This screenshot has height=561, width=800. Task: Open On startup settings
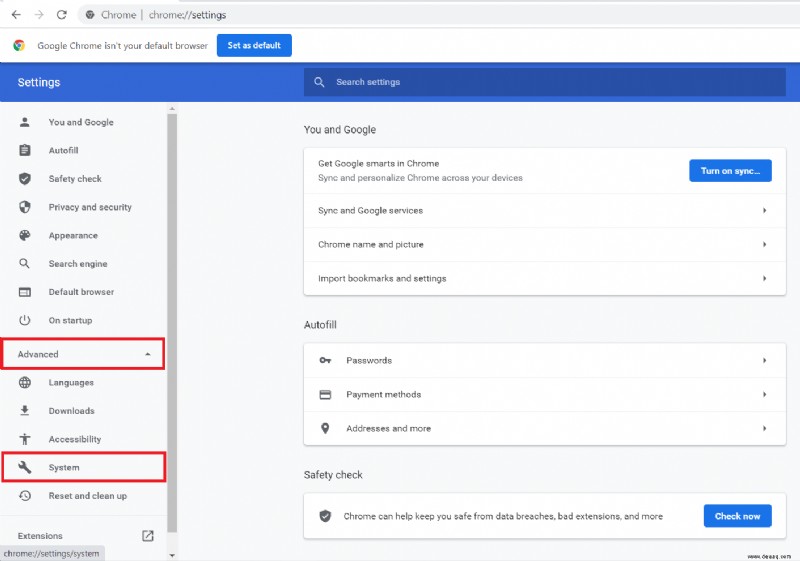[x=70, y=320]
